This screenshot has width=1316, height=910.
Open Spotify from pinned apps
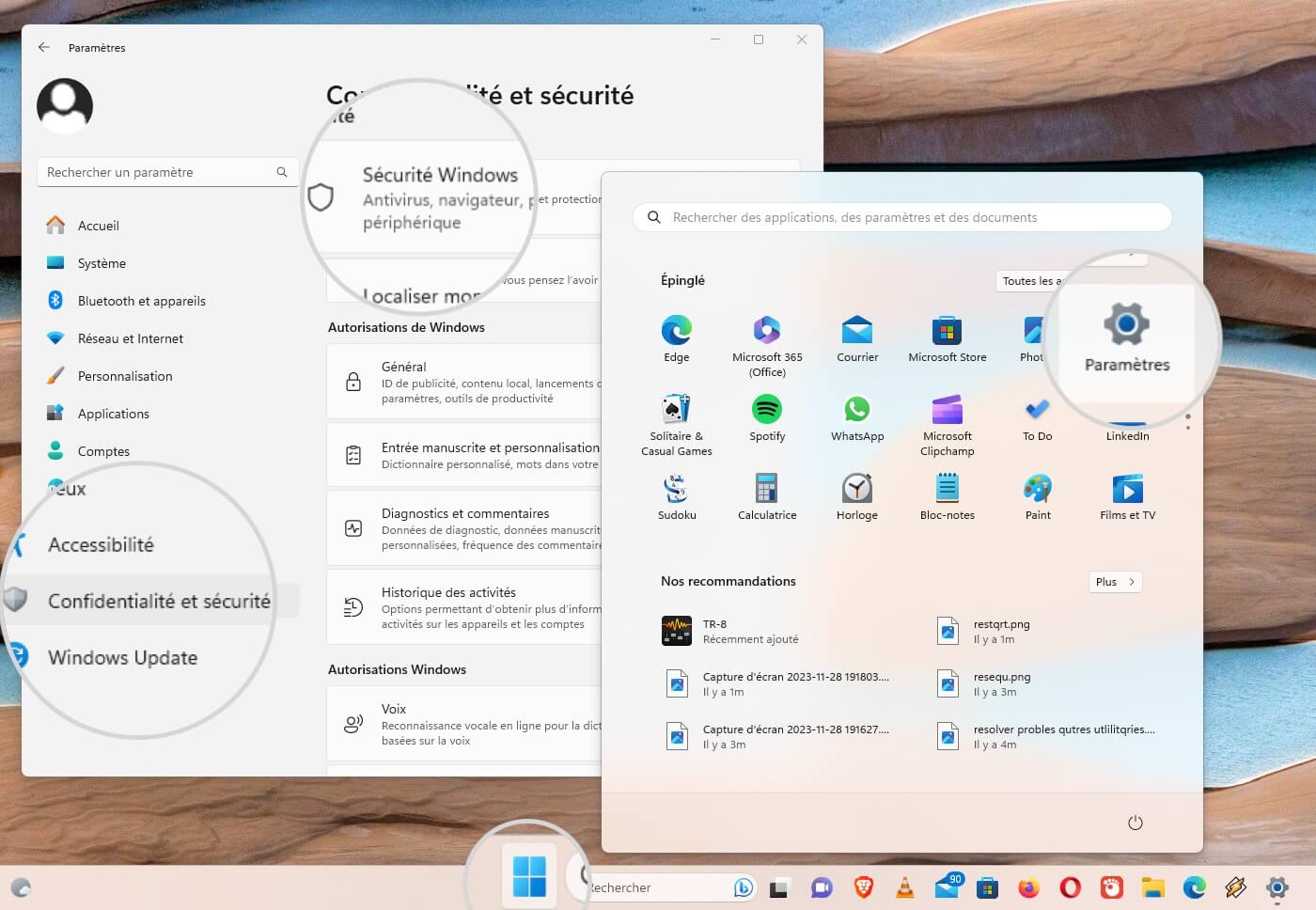pyautogui.click(x=767, y=417)
